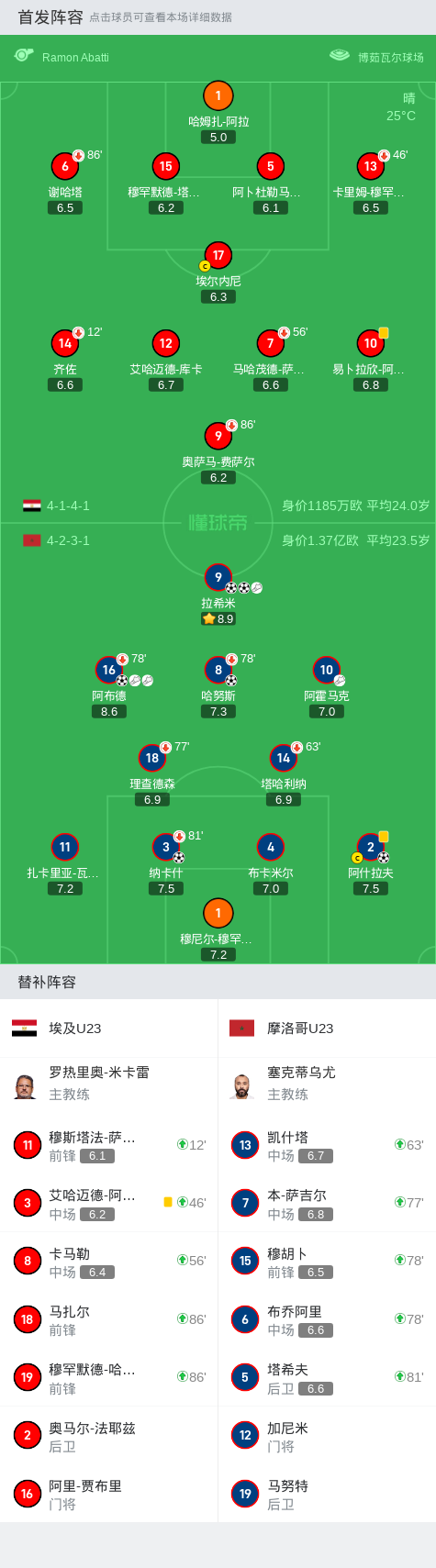Tap substitute 马扎尔 number 18 entry

pyautogui.click(x=108, y=1319)
